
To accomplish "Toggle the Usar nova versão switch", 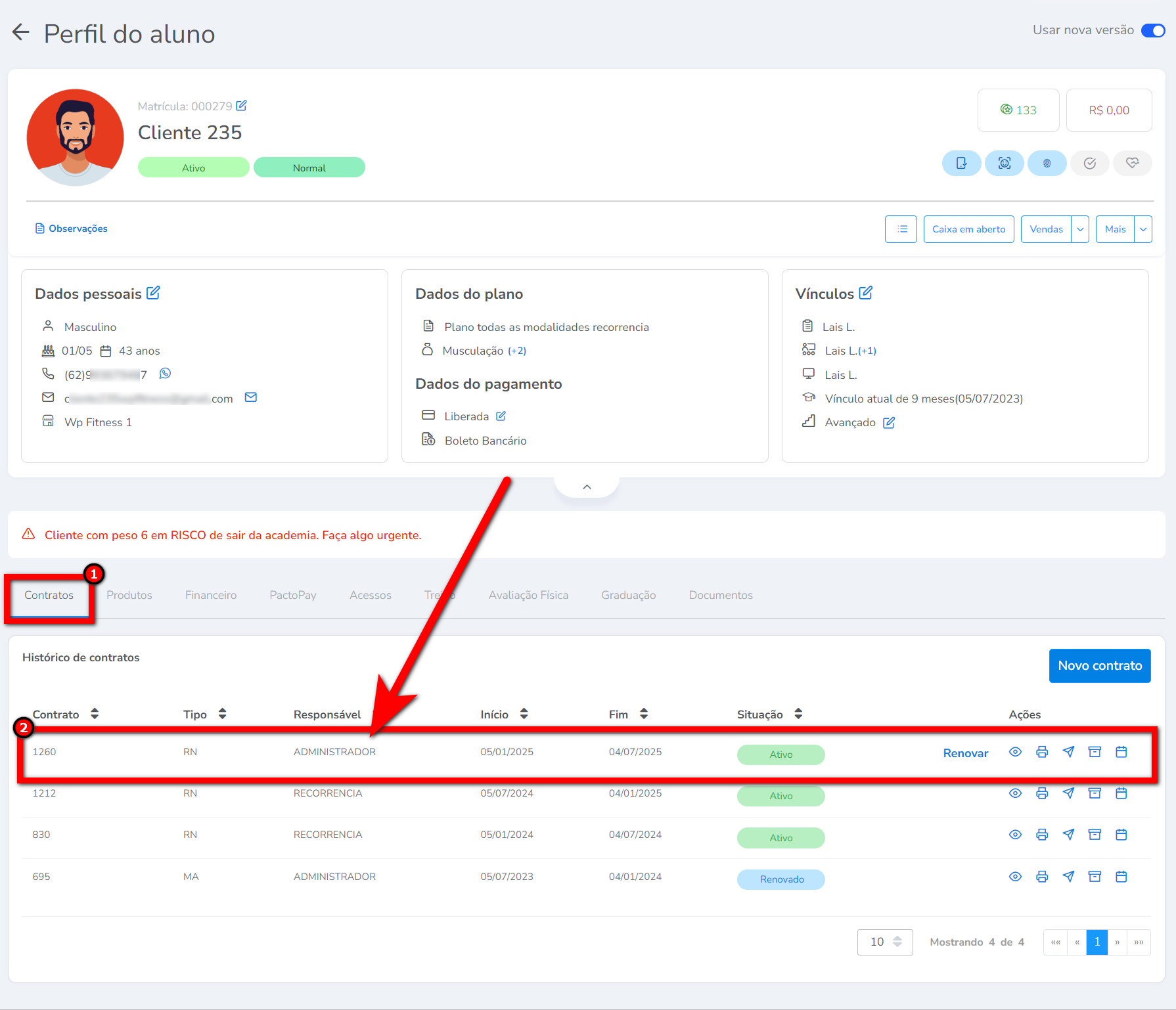I will (1152, 31).
